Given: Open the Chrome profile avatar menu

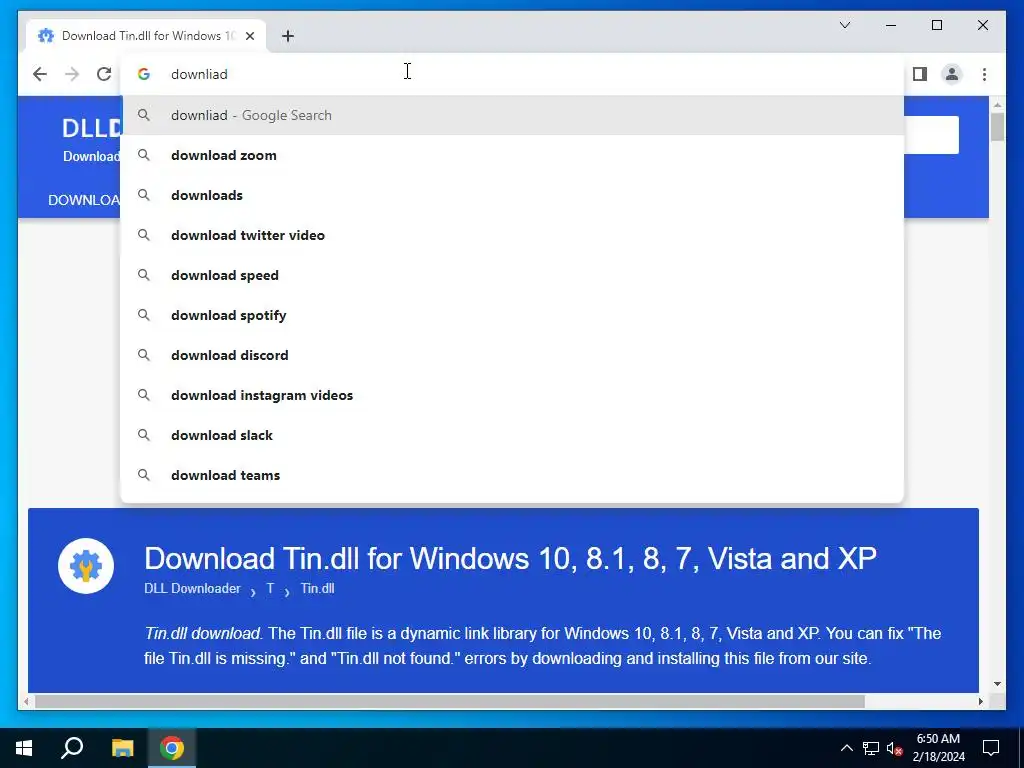Looking at the screenshot, I should click(952, 74).
